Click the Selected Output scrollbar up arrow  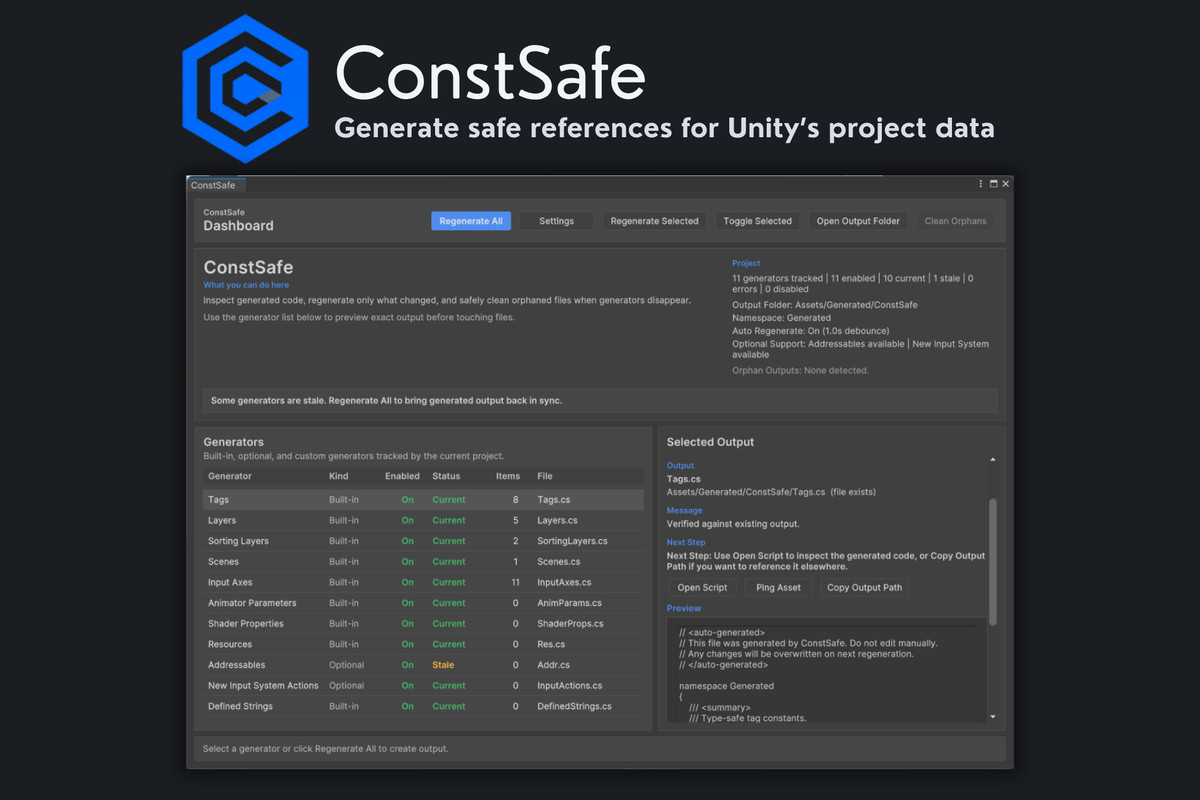(993, 459)
